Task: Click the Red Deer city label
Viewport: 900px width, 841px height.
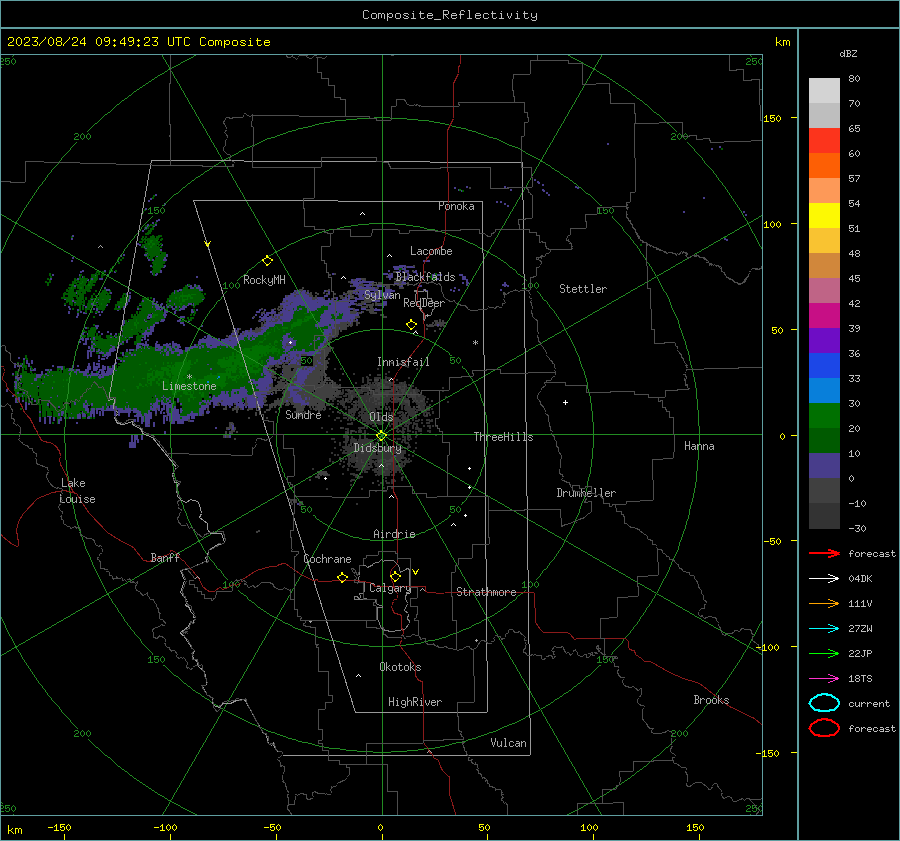Action: (424, 303)
